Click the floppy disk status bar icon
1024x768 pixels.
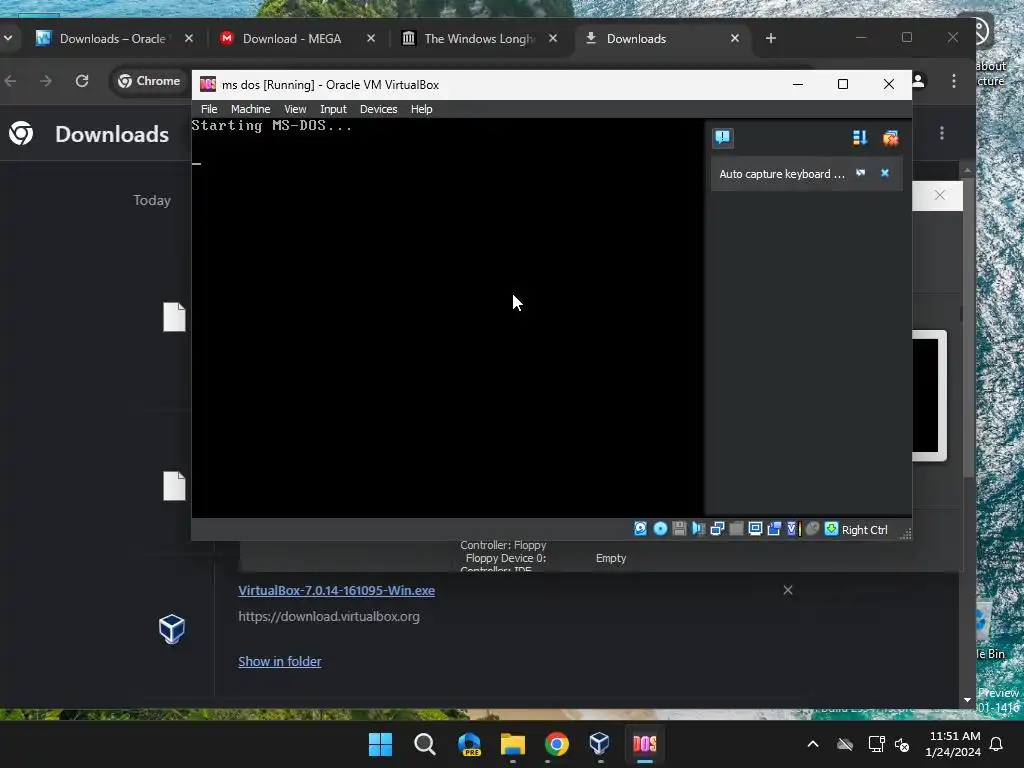[x=679, y=529]
